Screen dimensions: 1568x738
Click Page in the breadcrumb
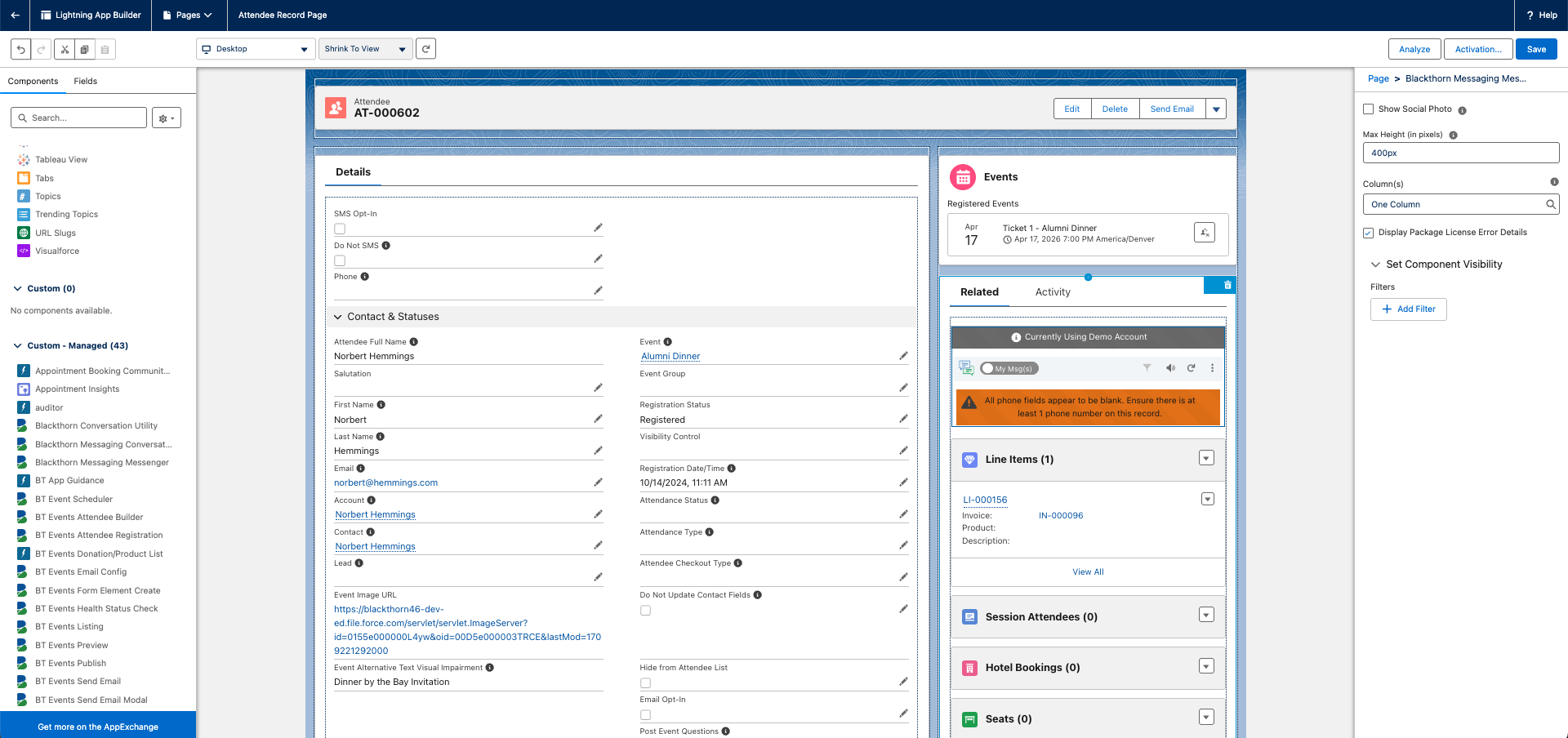(x=1379, y=78)
